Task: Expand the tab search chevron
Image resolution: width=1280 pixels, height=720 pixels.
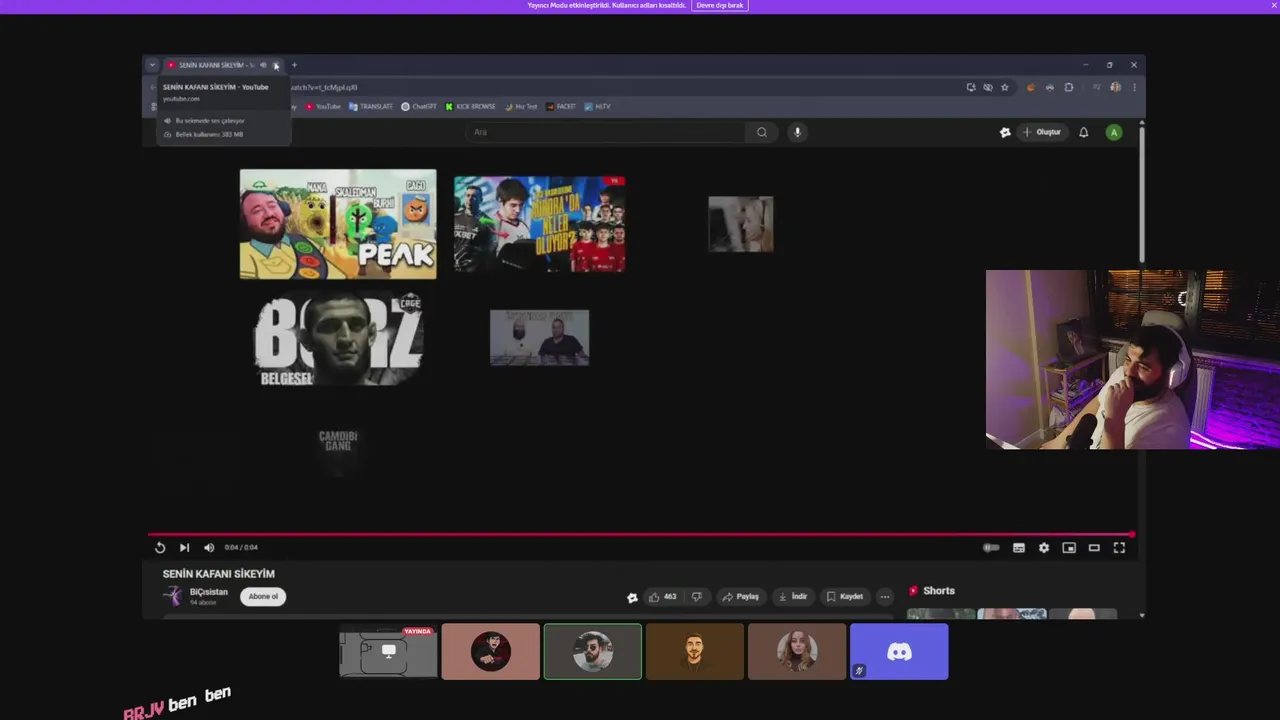Action: click(152, 65)
